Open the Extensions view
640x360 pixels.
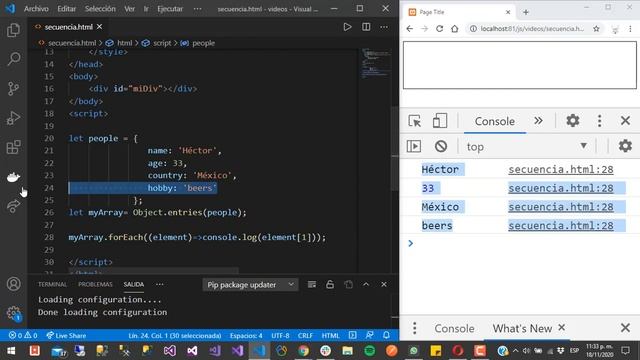(x=13, y=147)
